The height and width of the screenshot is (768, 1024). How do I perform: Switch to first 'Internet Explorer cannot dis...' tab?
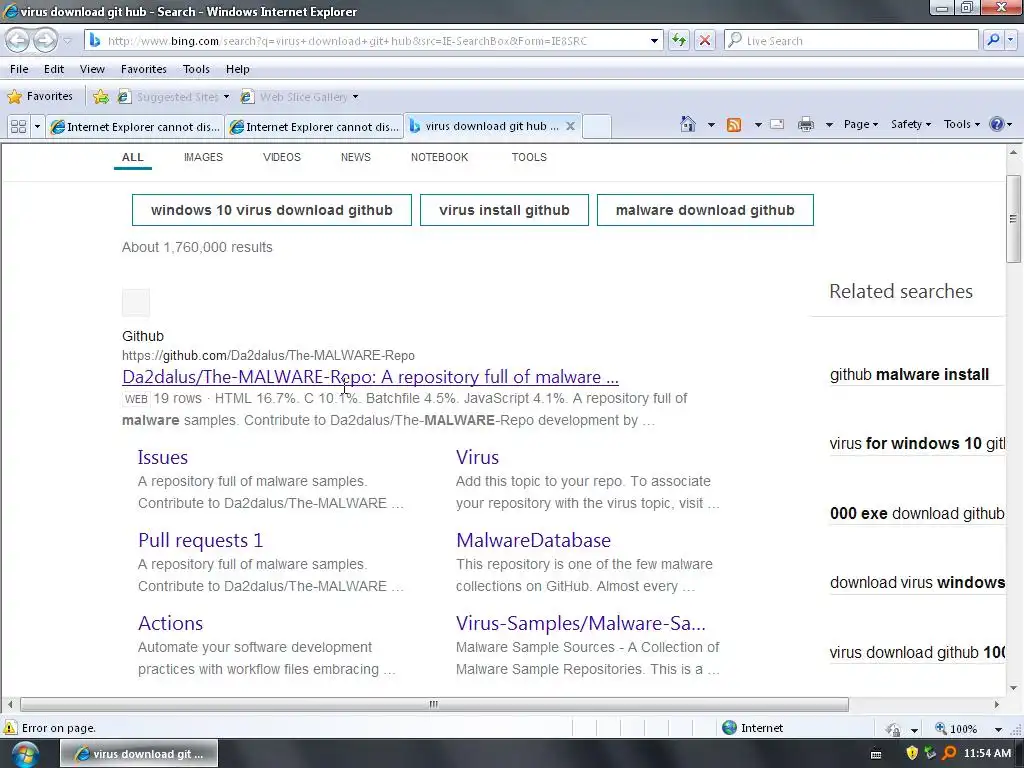click(x=135, y=127)
